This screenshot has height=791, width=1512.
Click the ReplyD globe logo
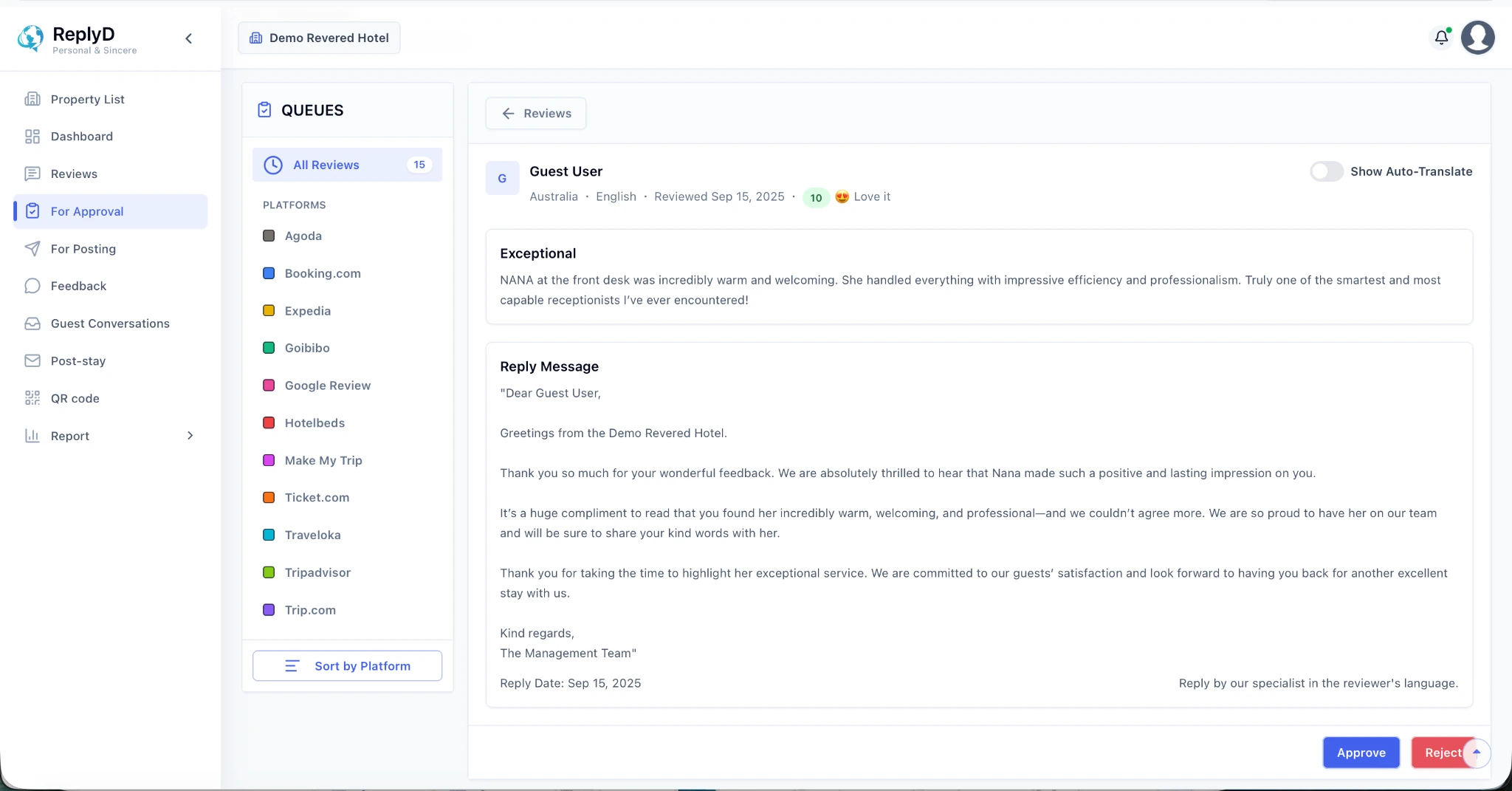coord(30,38)
